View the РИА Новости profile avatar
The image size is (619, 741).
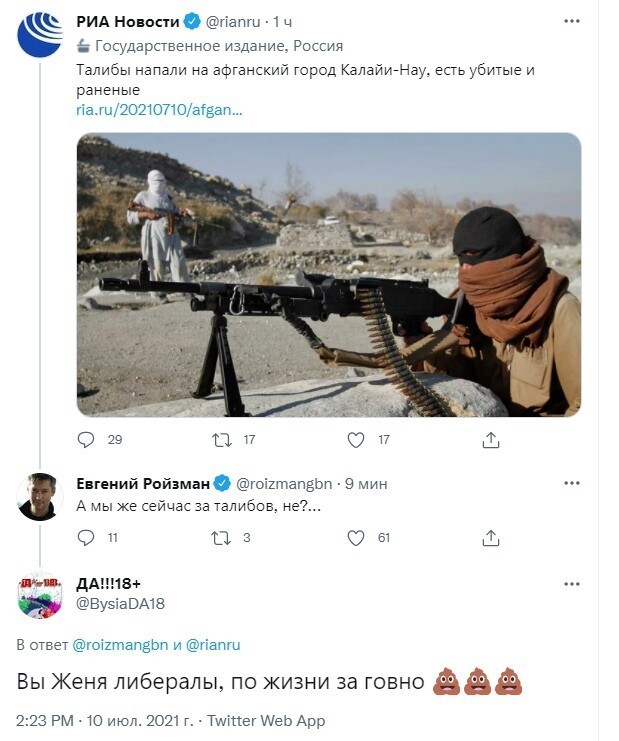pos(40,34)
